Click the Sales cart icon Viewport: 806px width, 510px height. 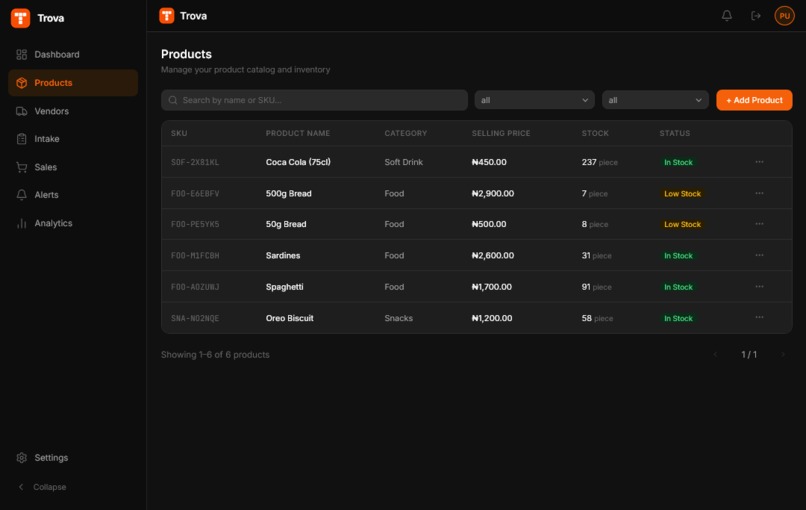(x=22, y=167)
